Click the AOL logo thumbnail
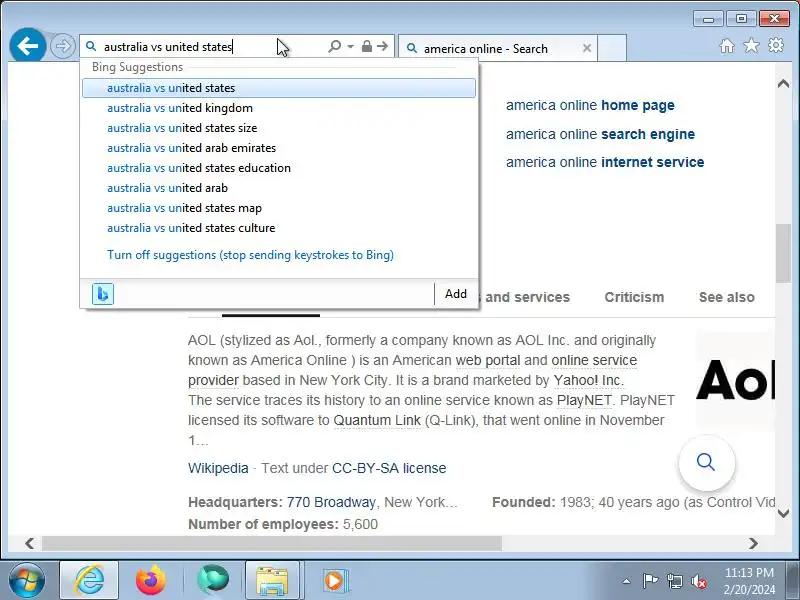The width and height of the screenshot is (800, 600). 735,380
